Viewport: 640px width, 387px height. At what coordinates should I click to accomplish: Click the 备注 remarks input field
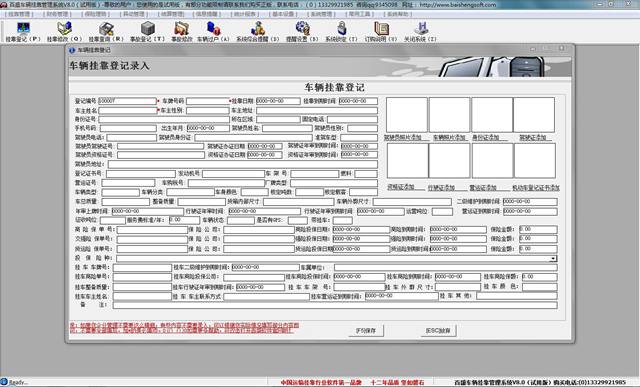point(335,305)
